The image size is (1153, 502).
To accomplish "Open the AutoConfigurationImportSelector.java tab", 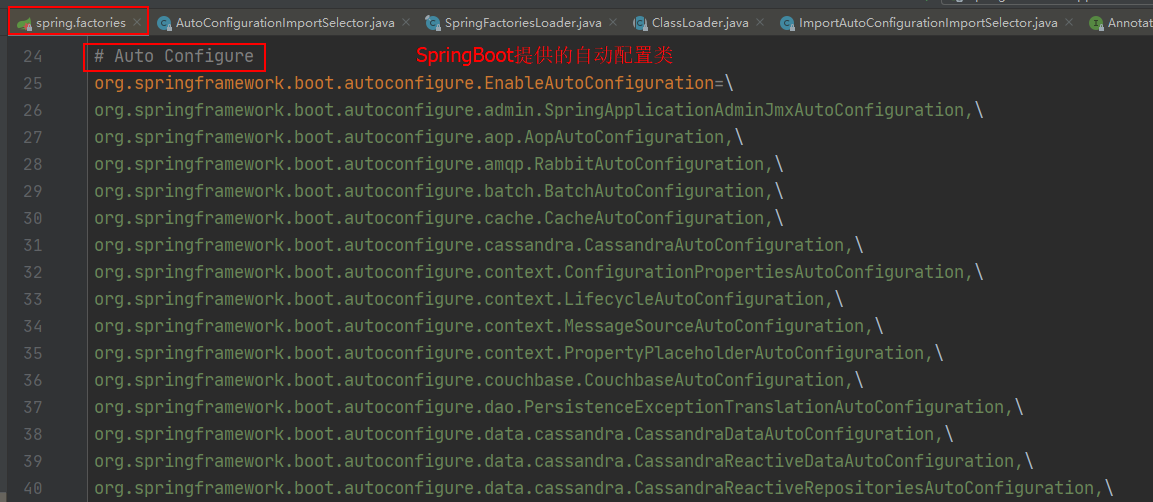I will [285, 23].
